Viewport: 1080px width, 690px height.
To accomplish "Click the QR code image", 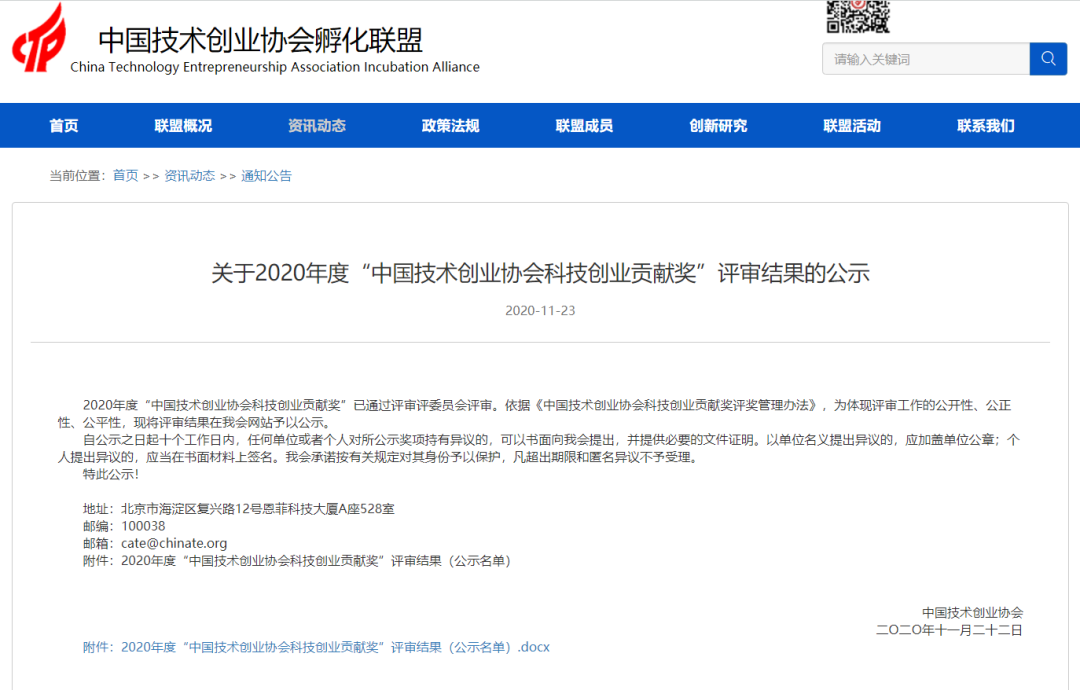I will [857, 16].
